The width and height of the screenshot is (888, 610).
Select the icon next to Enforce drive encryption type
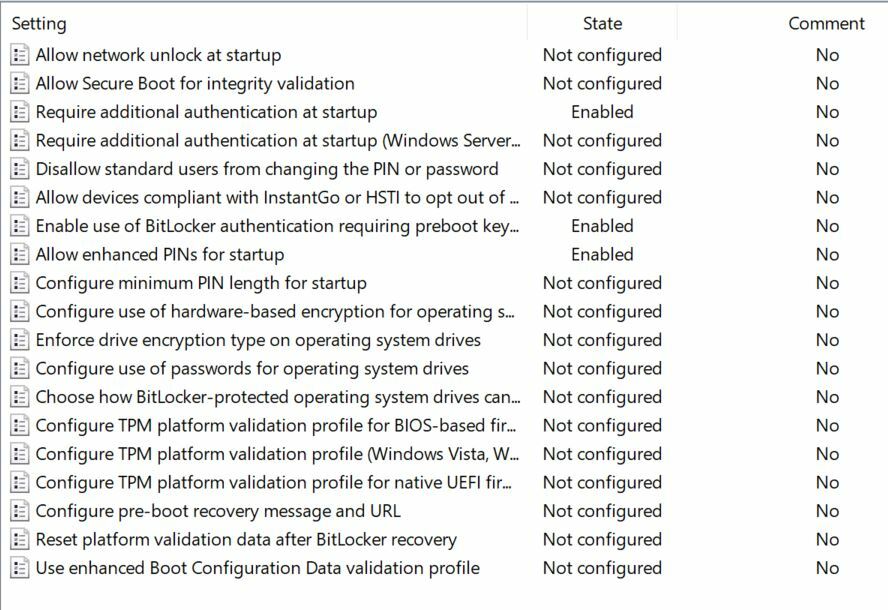(x=20, y=340)
